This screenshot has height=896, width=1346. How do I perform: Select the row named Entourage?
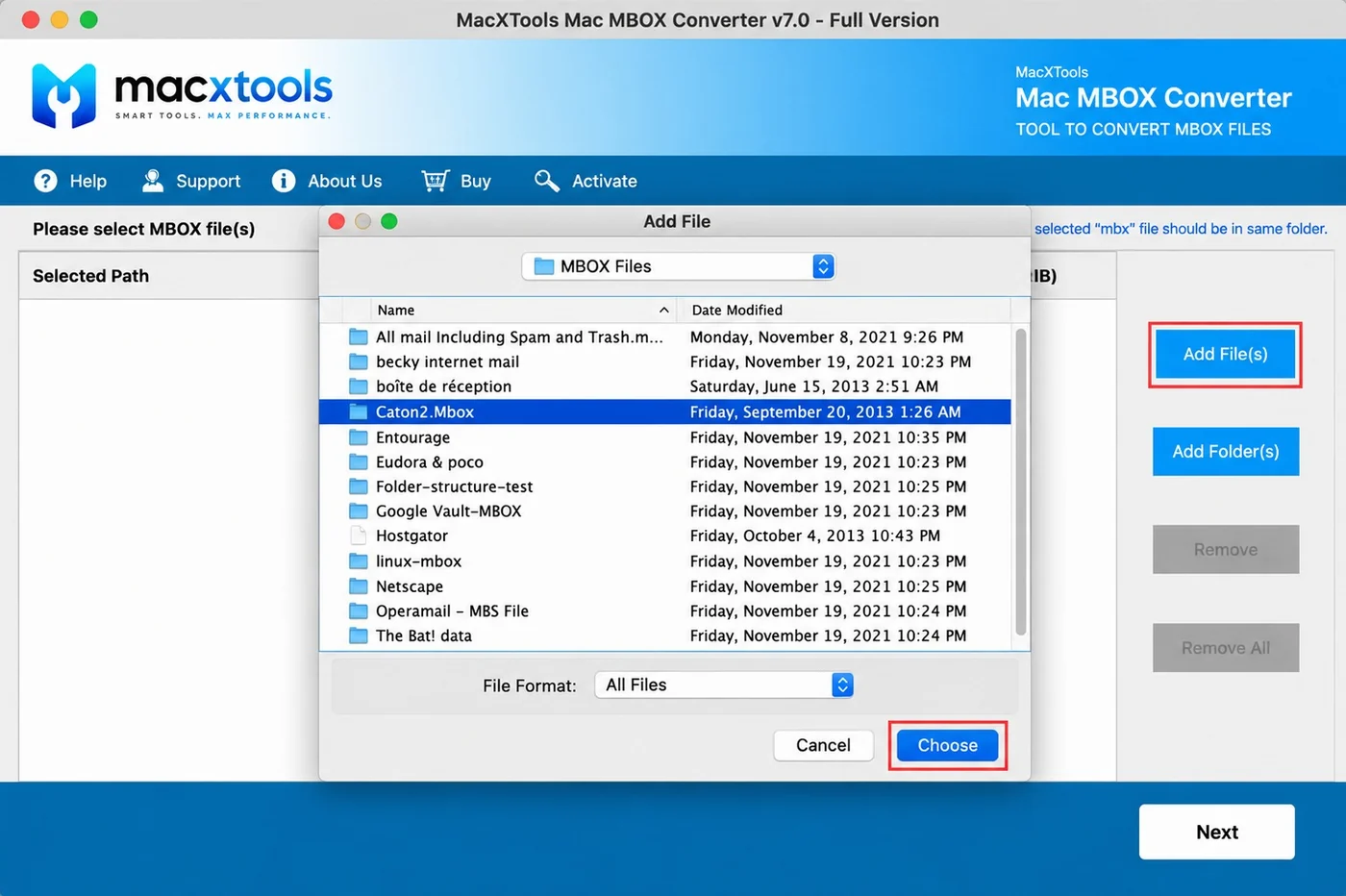pyautogui.click(x=665, y=437)
